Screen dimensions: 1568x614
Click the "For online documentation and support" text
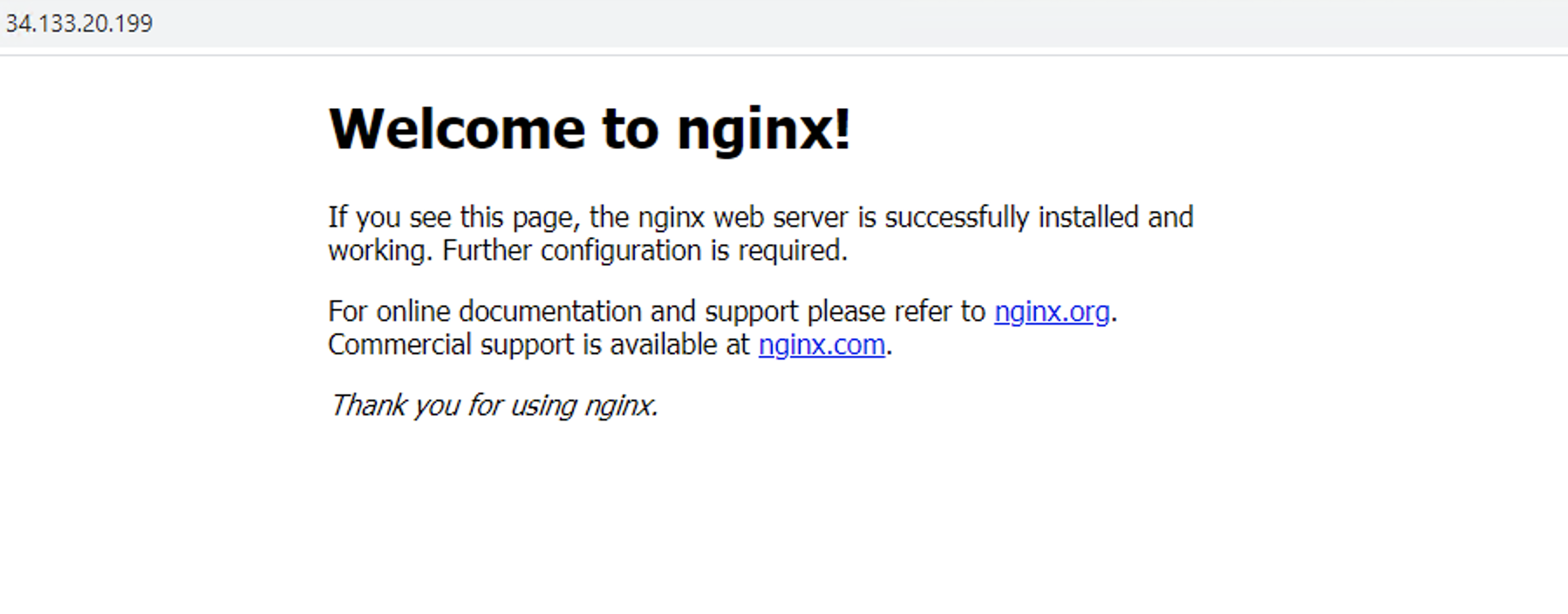point(563,312)
